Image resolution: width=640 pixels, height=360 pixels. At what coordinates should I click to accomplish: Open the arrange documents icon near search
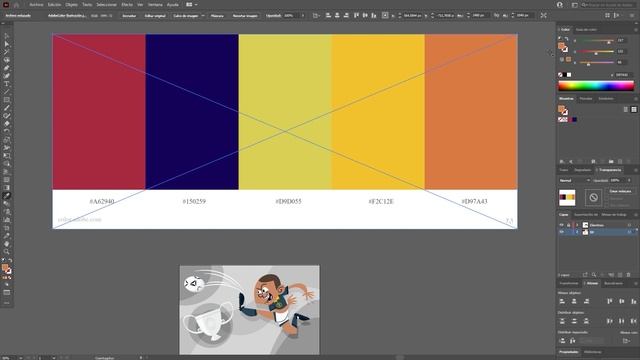(x=575, y=5)
